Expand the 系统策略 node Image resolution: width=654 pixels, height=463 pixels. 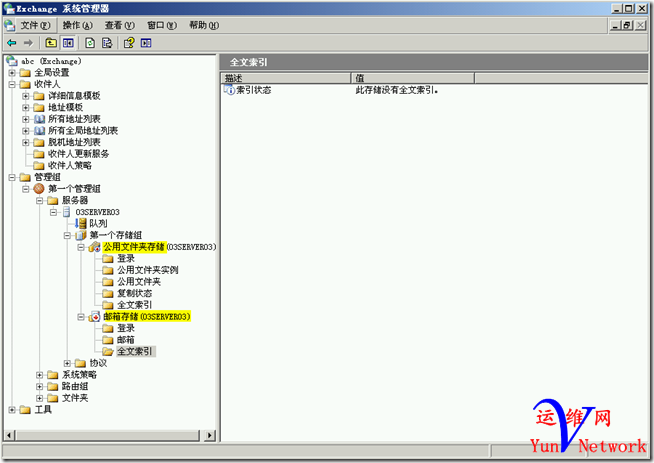tap(39, 375)
